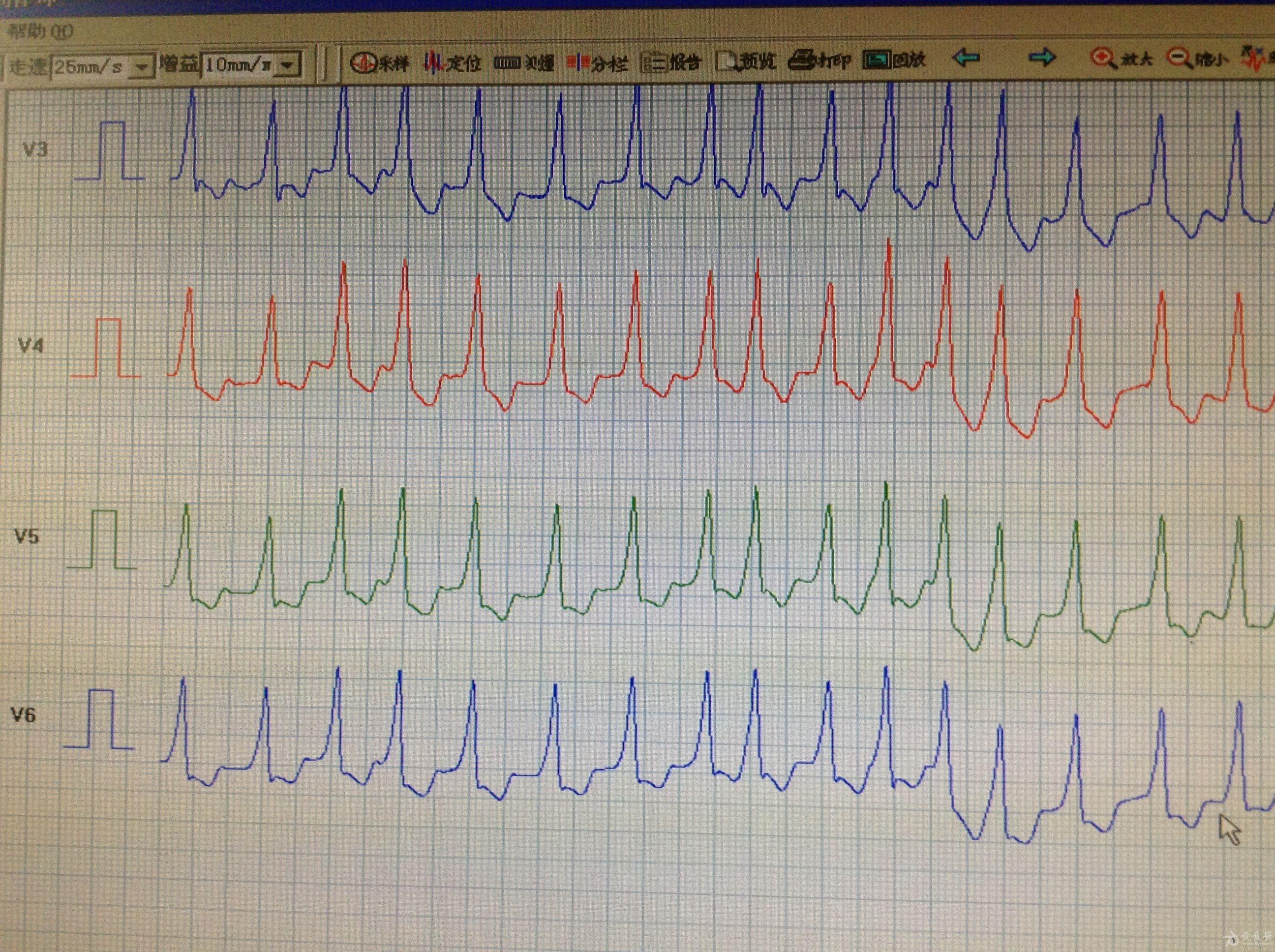The image size is (1275, 952).
Task: Open the 预览 print preview
Action: click(745, 60)
